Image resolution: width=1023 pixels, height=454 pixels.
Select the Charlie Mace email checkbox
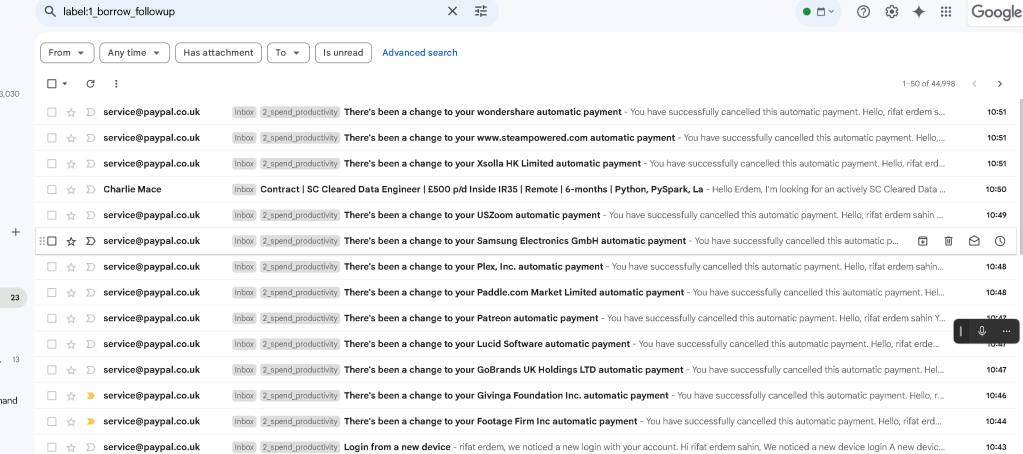52,189
